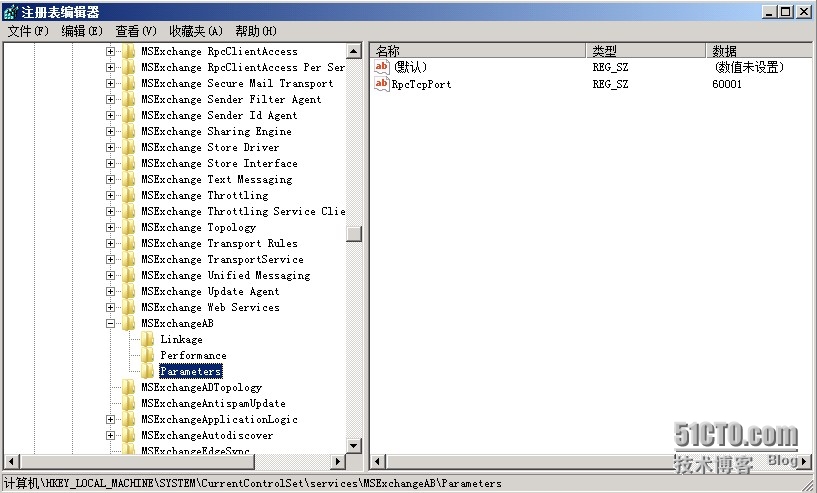Expand MSExchange RpcClientAccess key
The height and width of the screenshot is (493, 817).
110,52
